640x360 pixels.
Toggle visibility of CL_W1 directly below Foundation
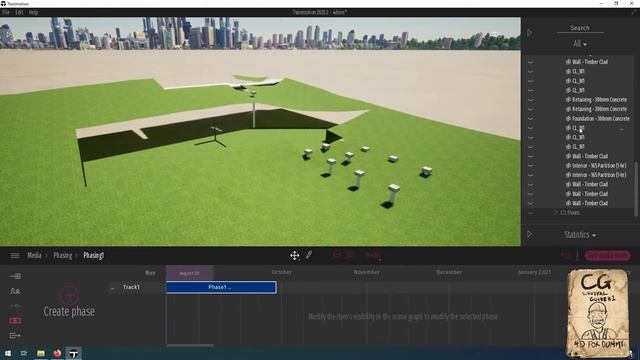click(x=531, y=128)
